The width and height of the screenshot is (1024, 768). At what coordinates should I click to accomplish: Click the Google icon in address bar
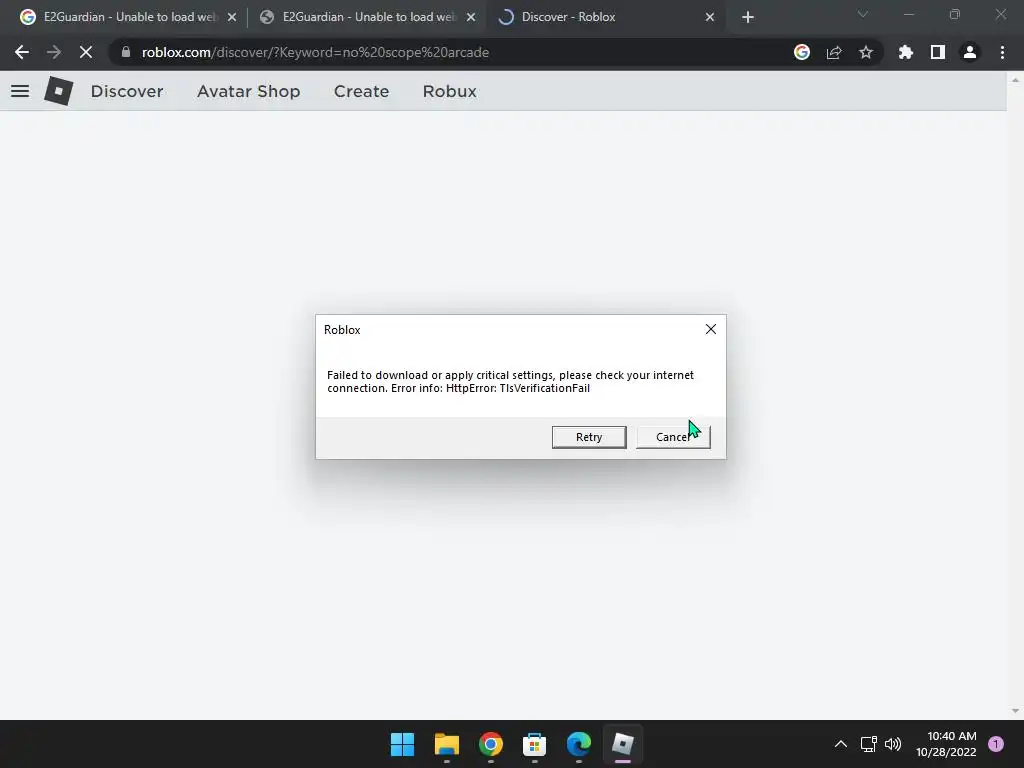(802, 52)
